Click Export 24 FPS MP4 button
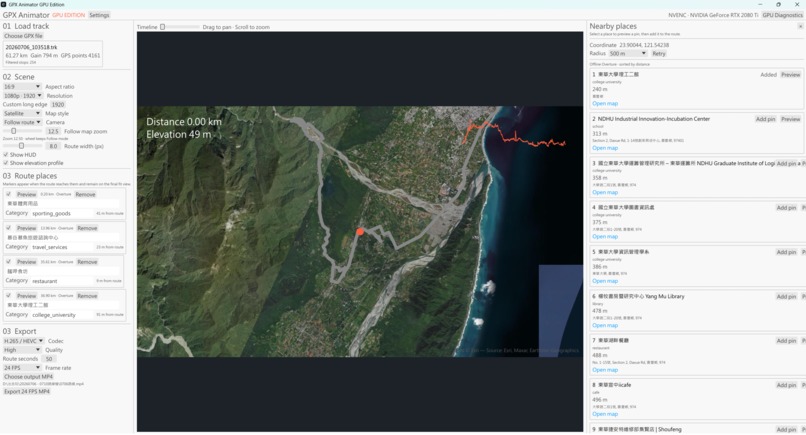This screenshot has height=435, width=806. click(27, 391)
